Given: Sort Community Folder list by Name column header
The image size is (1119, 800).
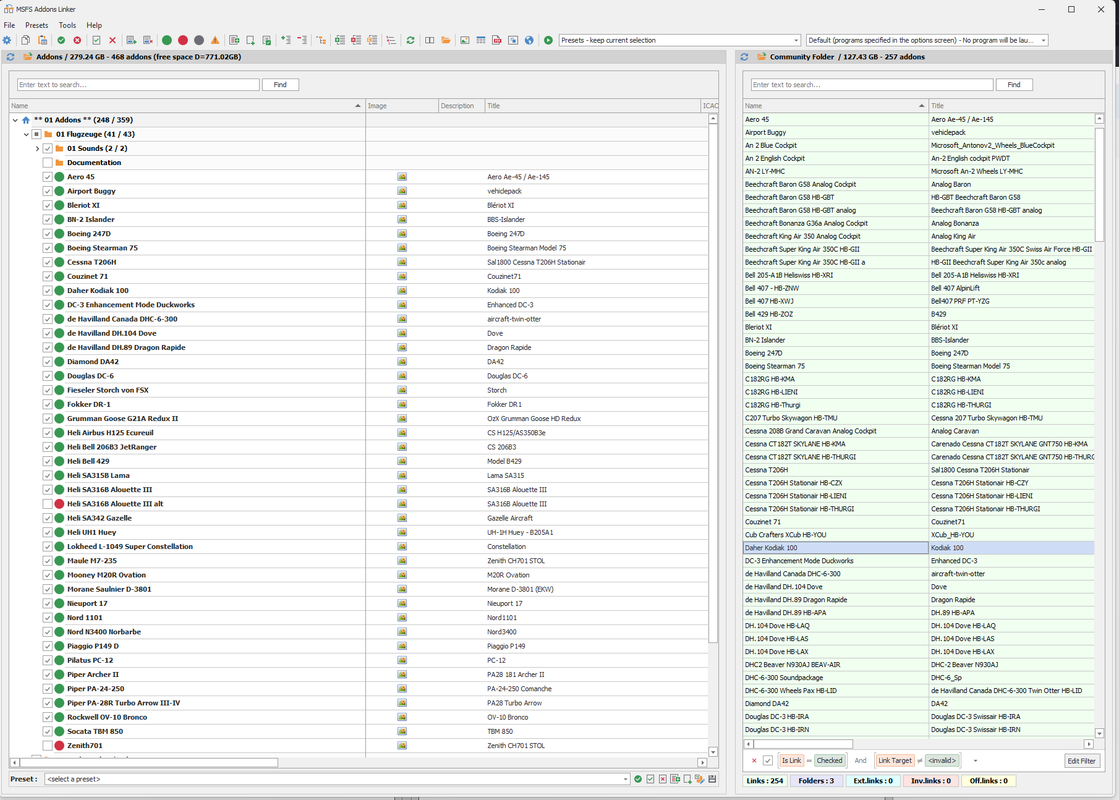Looking at the screenshot, I should coord(836,106).
